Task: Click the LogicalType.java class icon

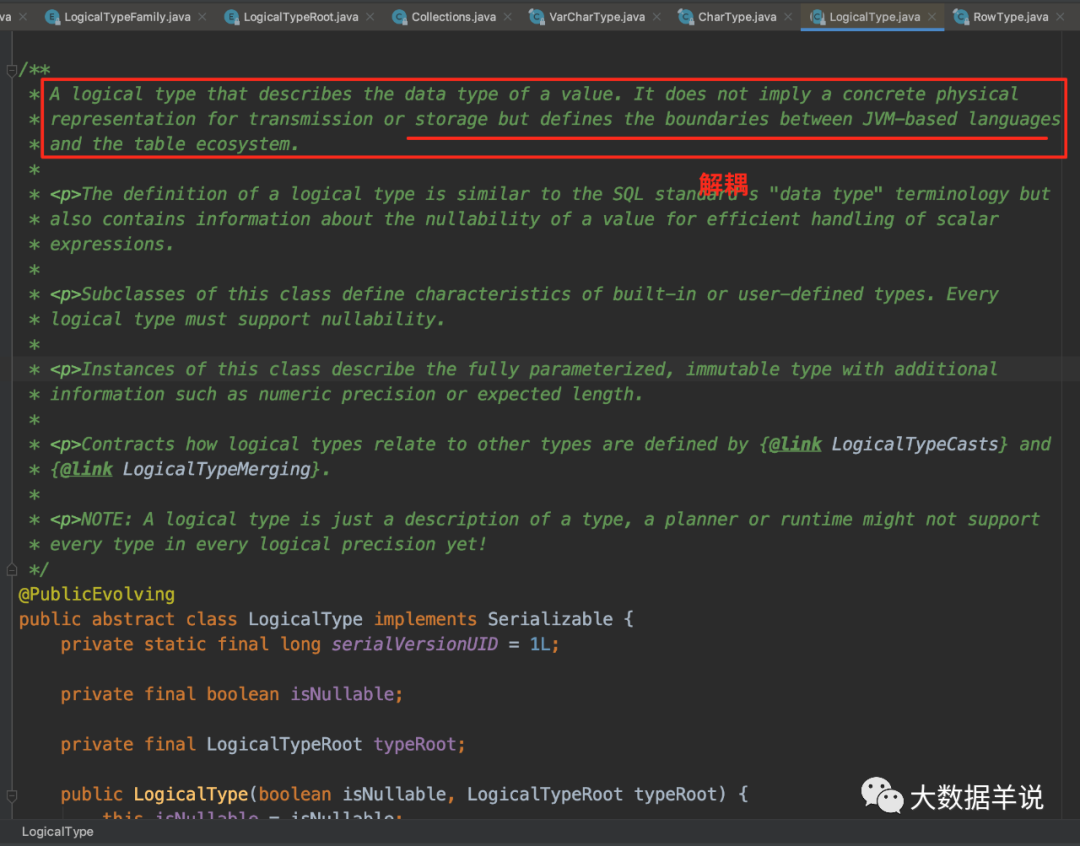Action: pyautogui.click(x=817, y=17)
